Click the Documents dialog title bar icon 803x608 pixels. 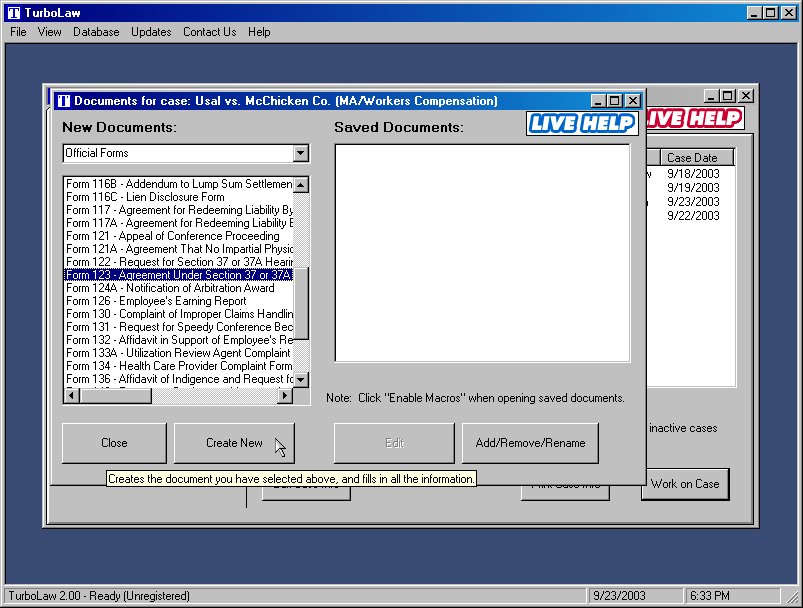pos(64,101)
